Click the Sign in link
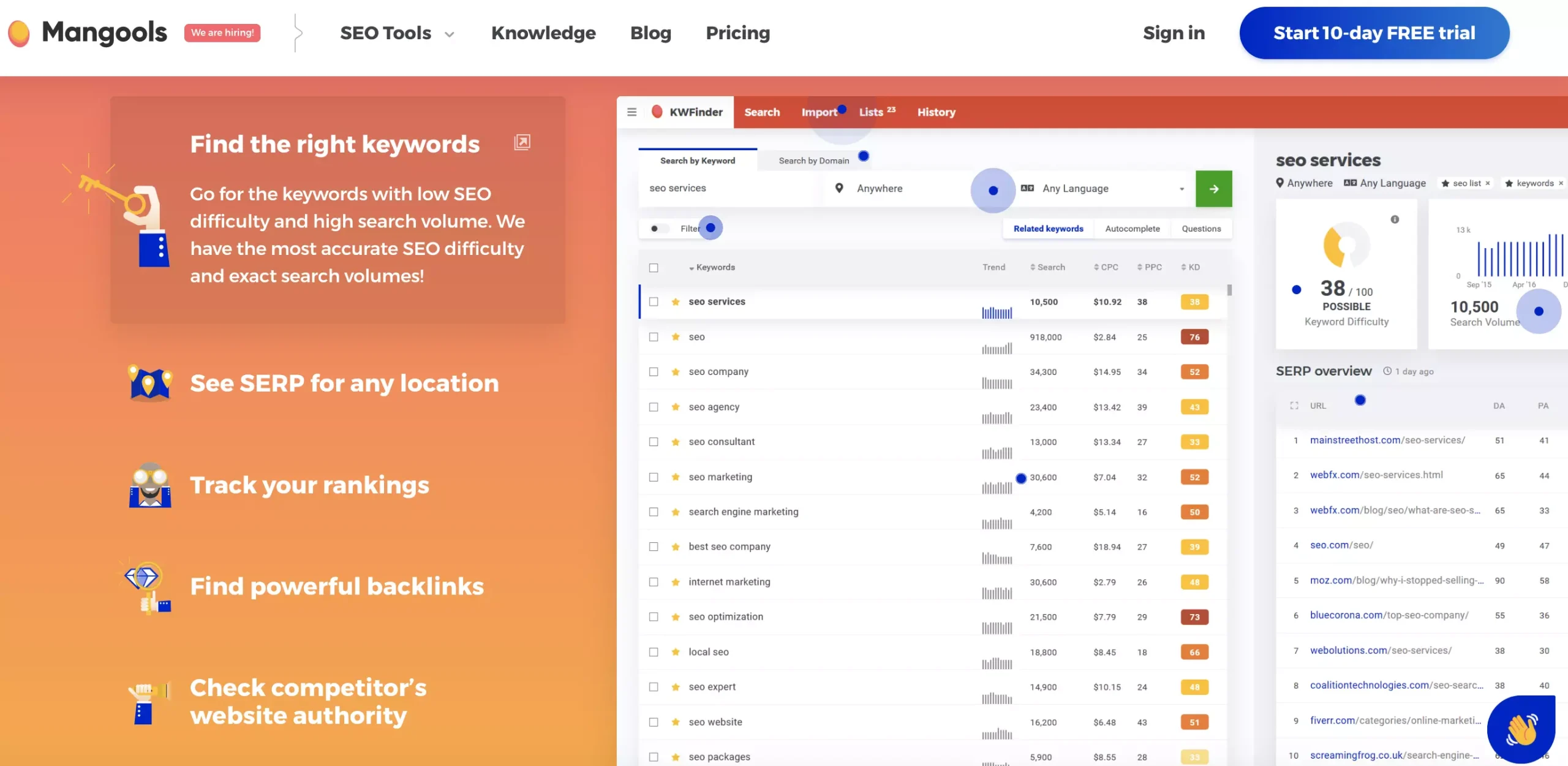 [x=1174, y=33]
